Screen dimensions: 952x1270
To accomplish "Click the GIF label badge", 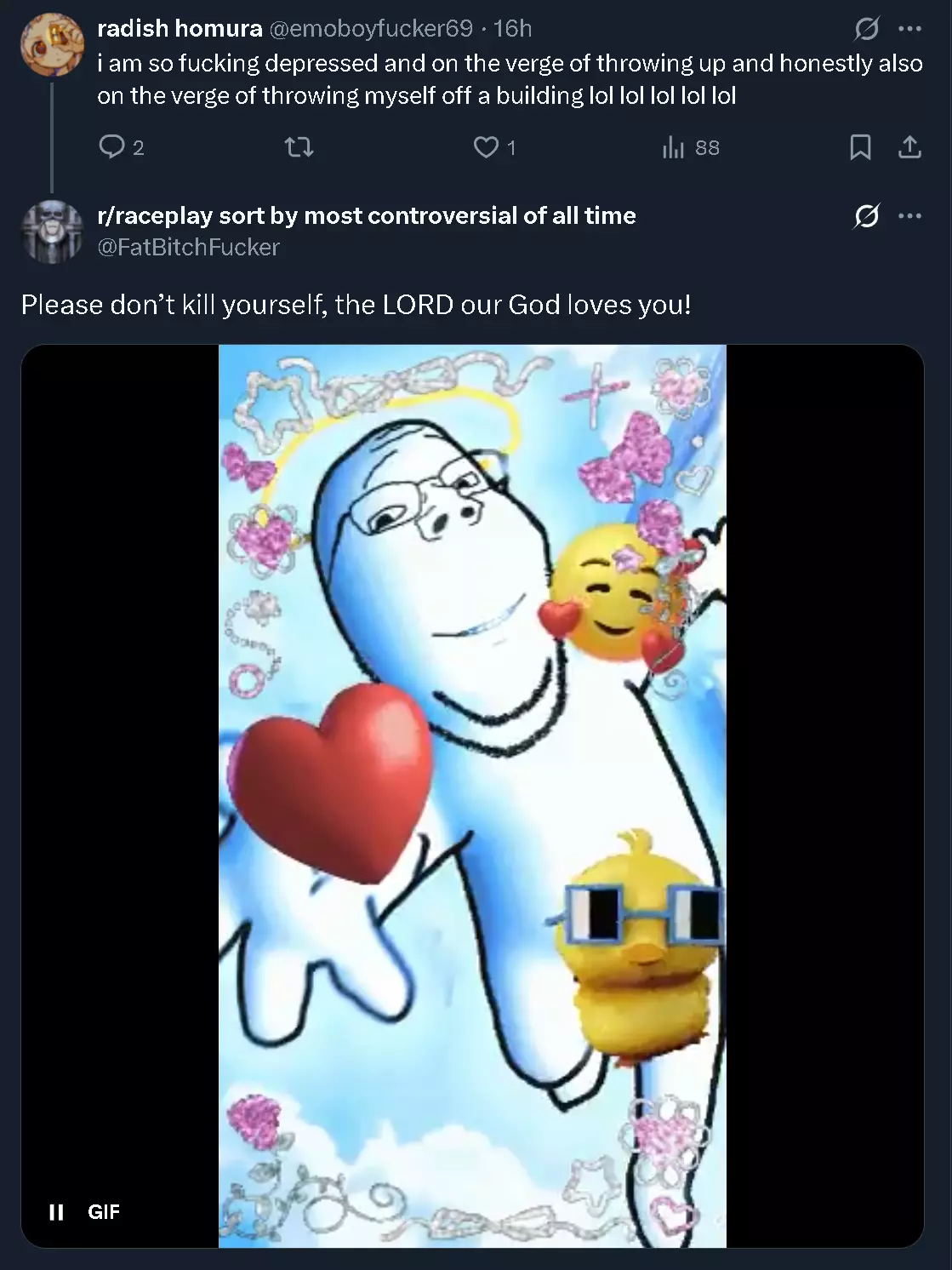I will tap(104, 1212).
